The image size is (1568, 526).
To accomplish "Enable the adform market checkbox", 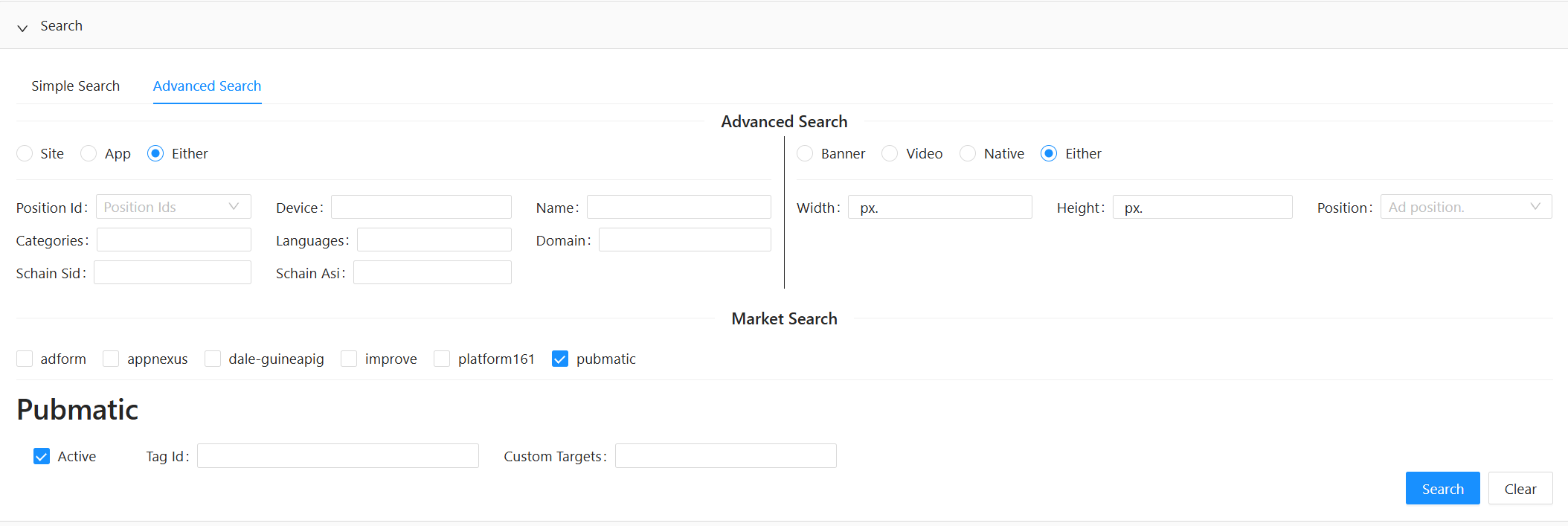I will tap(25, 359).
